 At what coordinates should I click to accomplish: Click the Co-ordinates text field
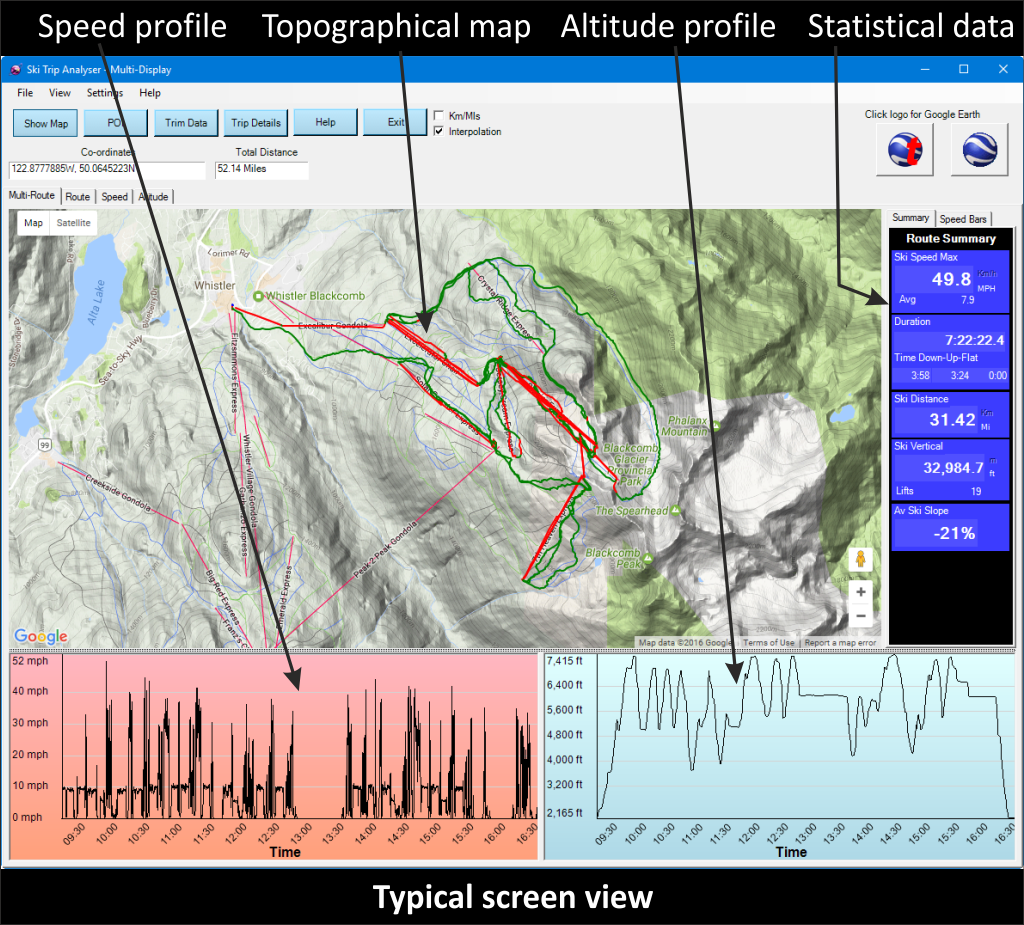[x=106, y=170]
